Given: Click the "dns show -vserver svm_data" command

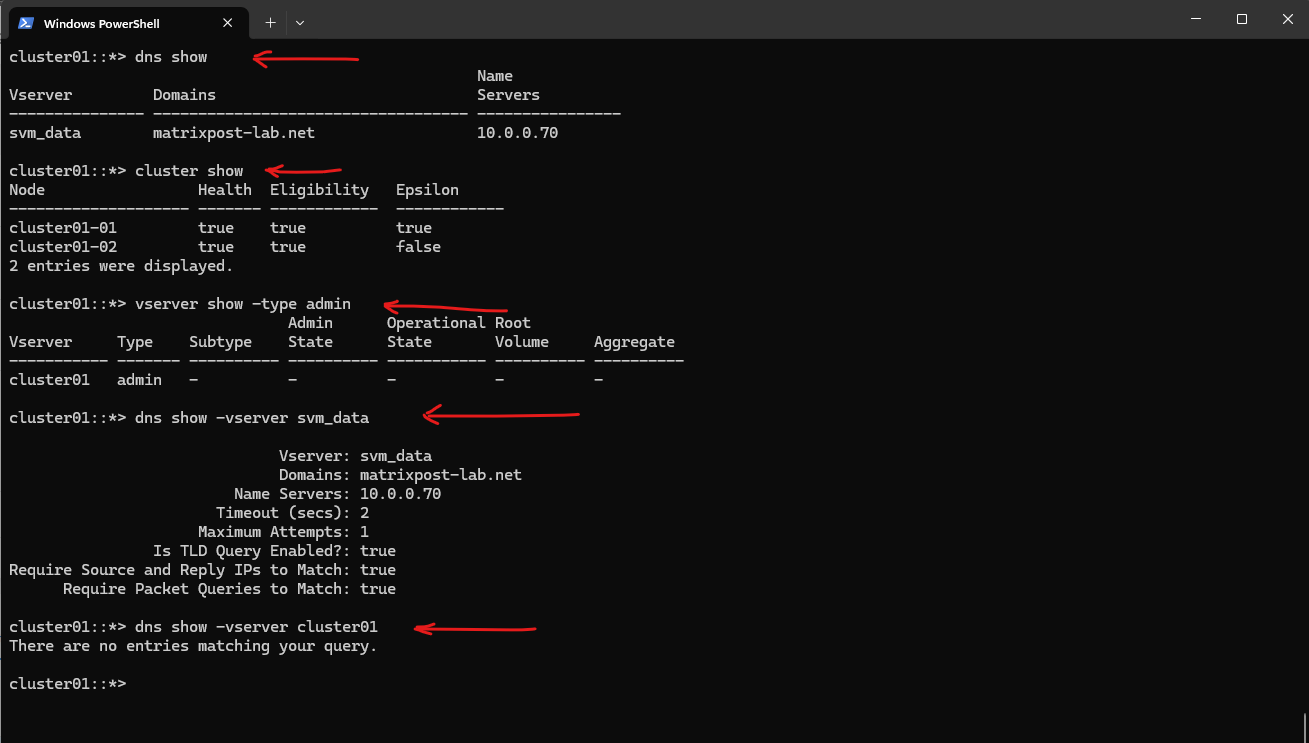Looking at the screenshot, I should coord(251,418).
